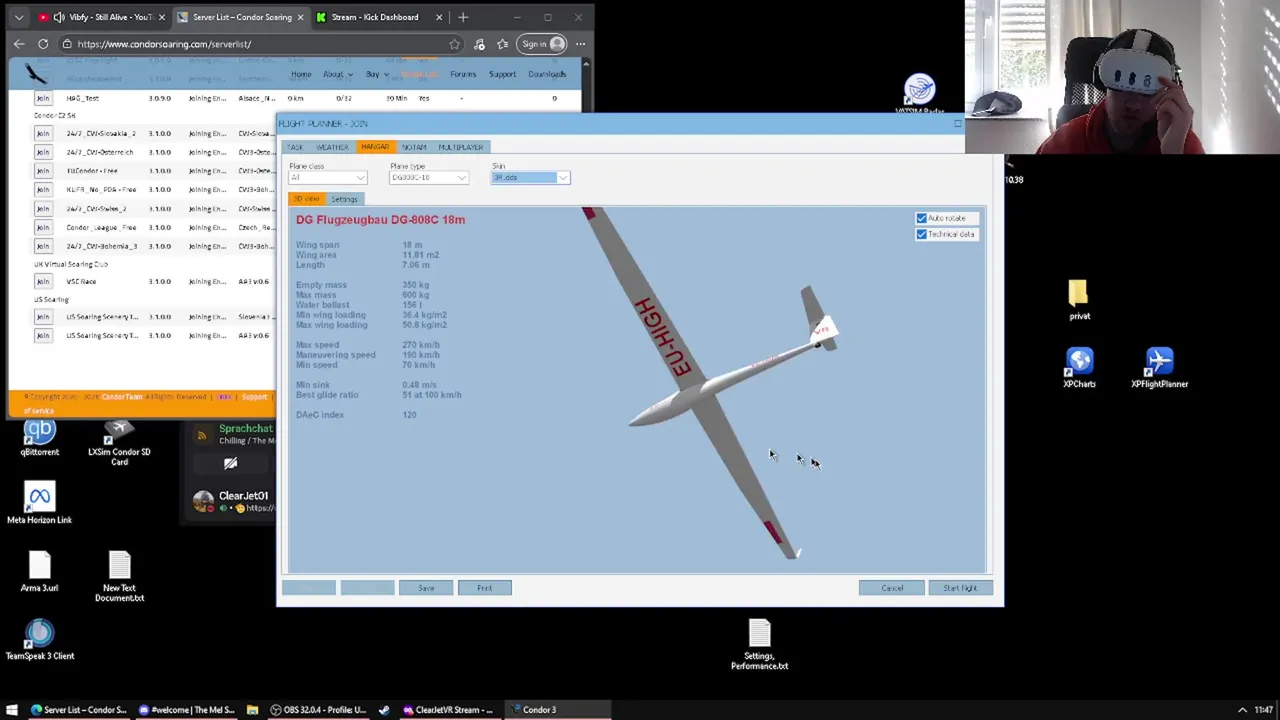The height and width of the screenshot is (720, 1280).
Task: Uncheck the Auto rotate checkbox
Action: pyautogui.click(x=921, y=218)
